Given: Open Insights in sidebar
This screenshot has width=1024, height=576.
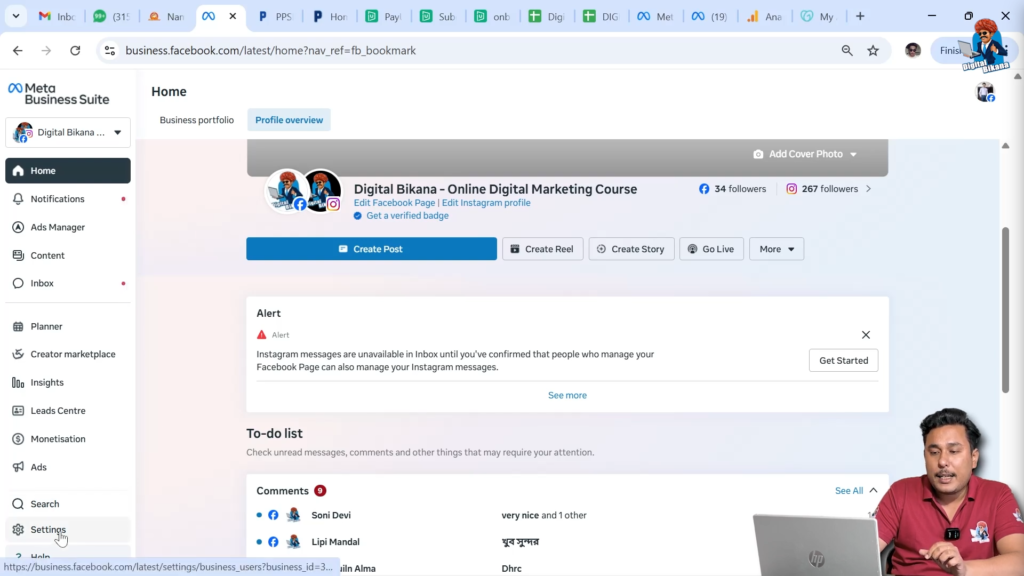Looking at the screenshot, I should [x=68, y=382].
